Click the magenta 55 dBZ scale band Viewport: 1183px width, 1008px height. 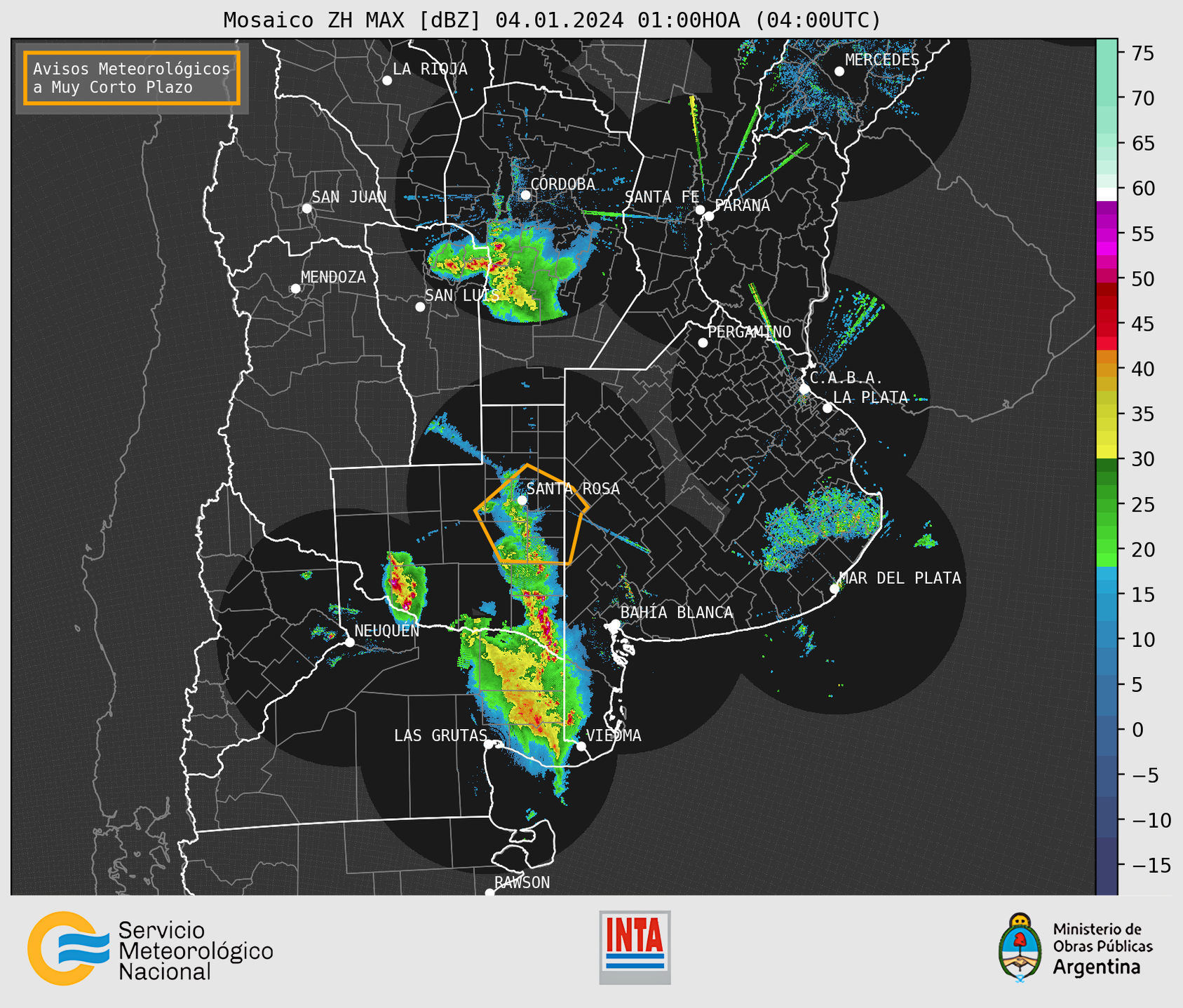click(1107, 233)
